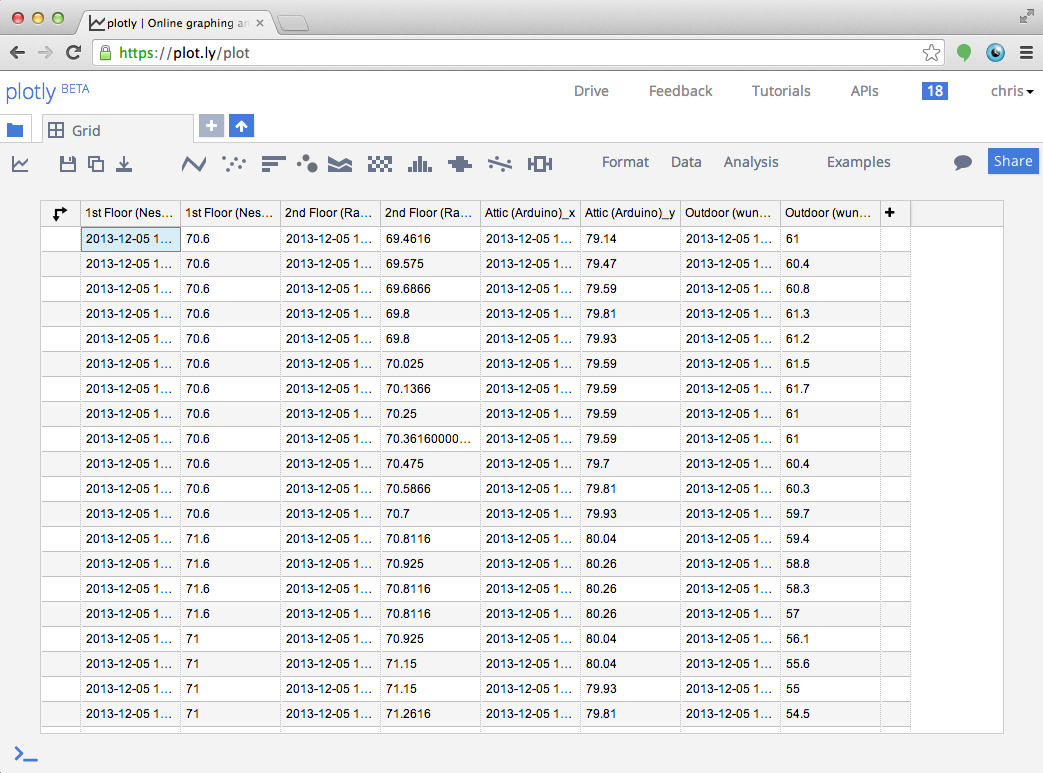
Task: Reload the page in the browser
Action: [x=74, y=53]
